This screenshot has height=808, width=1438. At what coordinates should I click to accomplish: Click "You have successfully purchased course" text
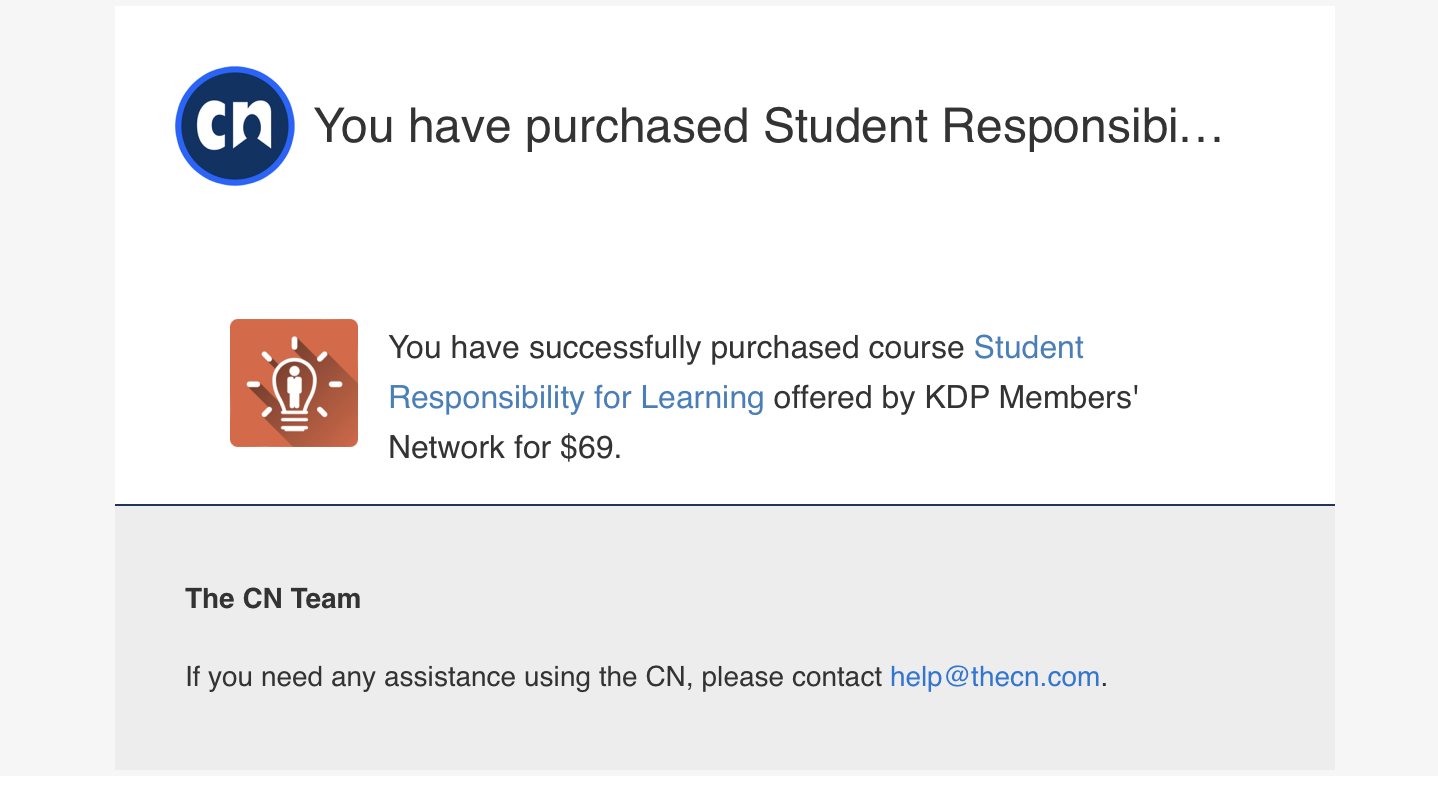coord(676,348)
